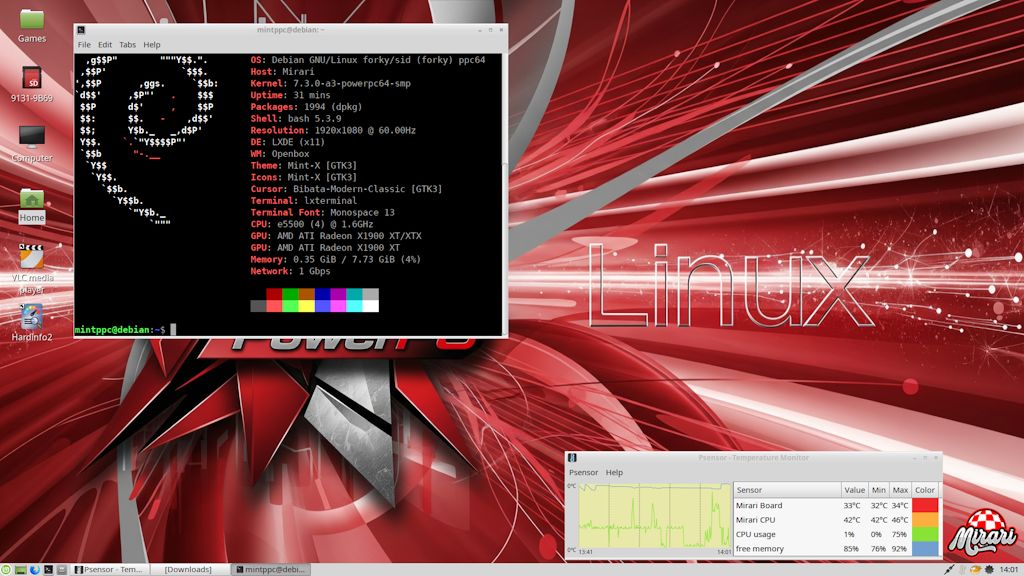Switch to Psensor taskbar window button
1024x576 pixels.
[109, 569]
